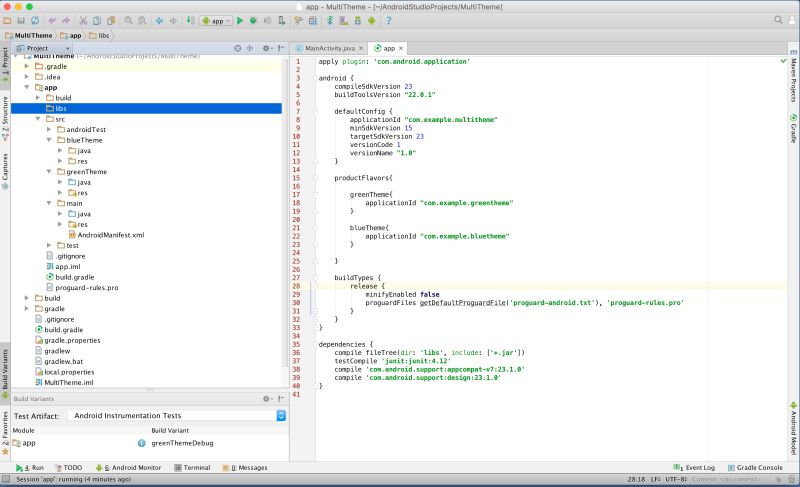Click the Build Variants settings gear
This screenshot has width=800, height=487.
point(267,399)
